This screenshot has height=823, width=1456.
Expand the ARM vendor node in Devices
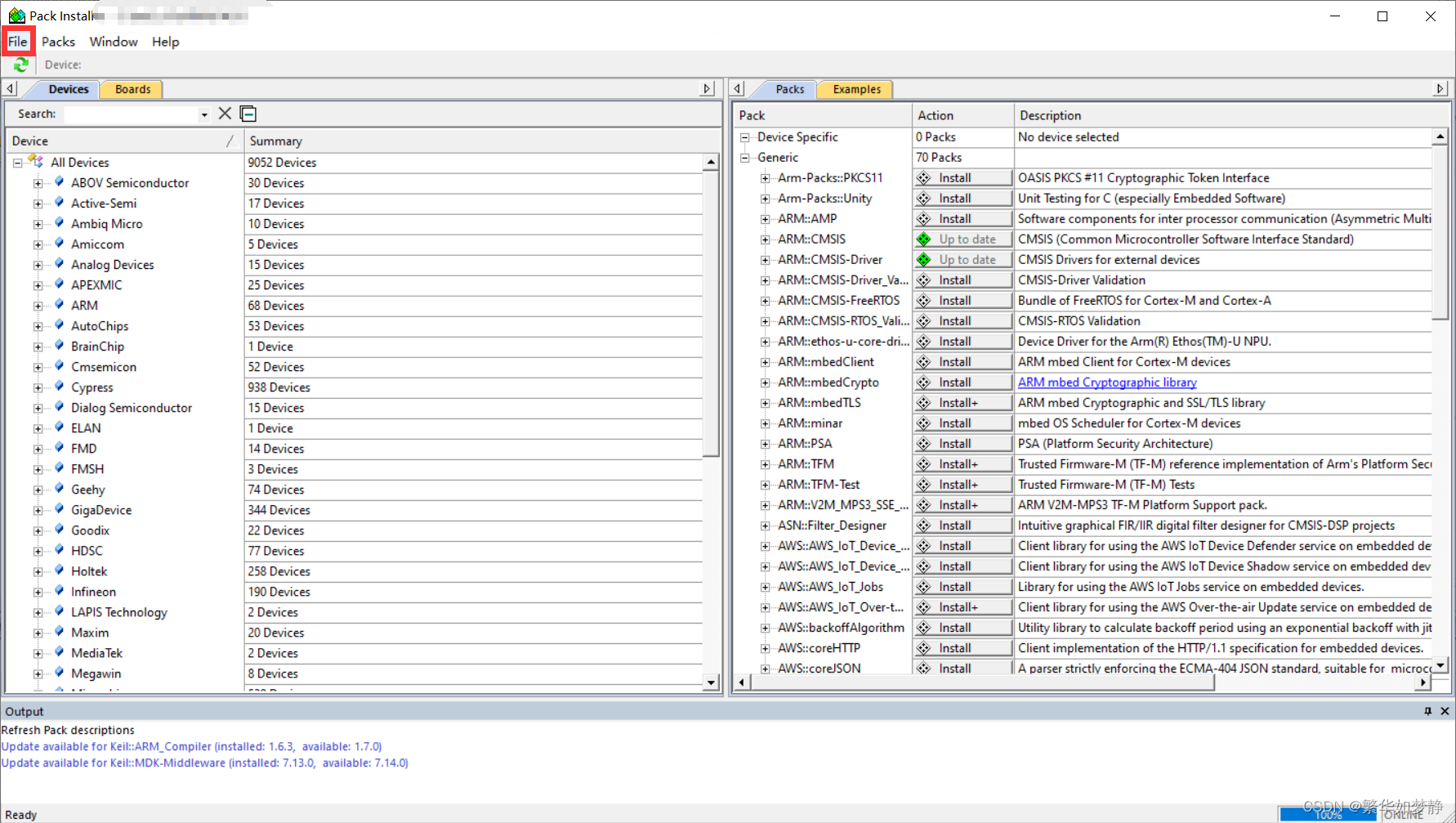click(x=38, y=306)
